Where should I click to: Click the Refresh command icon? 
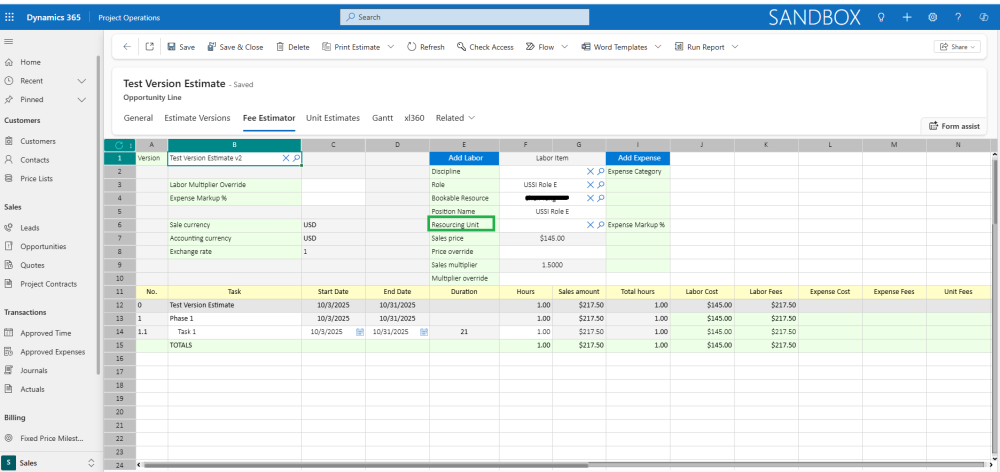[x=412, y=47]
